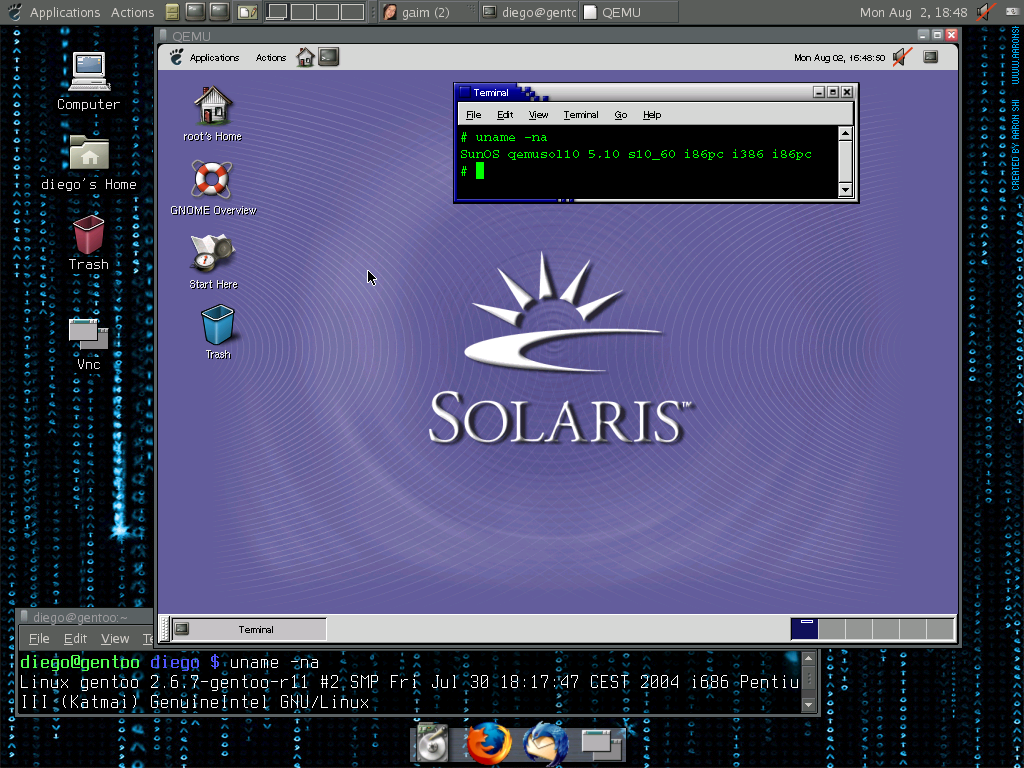Open File menu in the Solaris Terminal window
Viewport: 1024px width, 768px height.
coord(473,115)
